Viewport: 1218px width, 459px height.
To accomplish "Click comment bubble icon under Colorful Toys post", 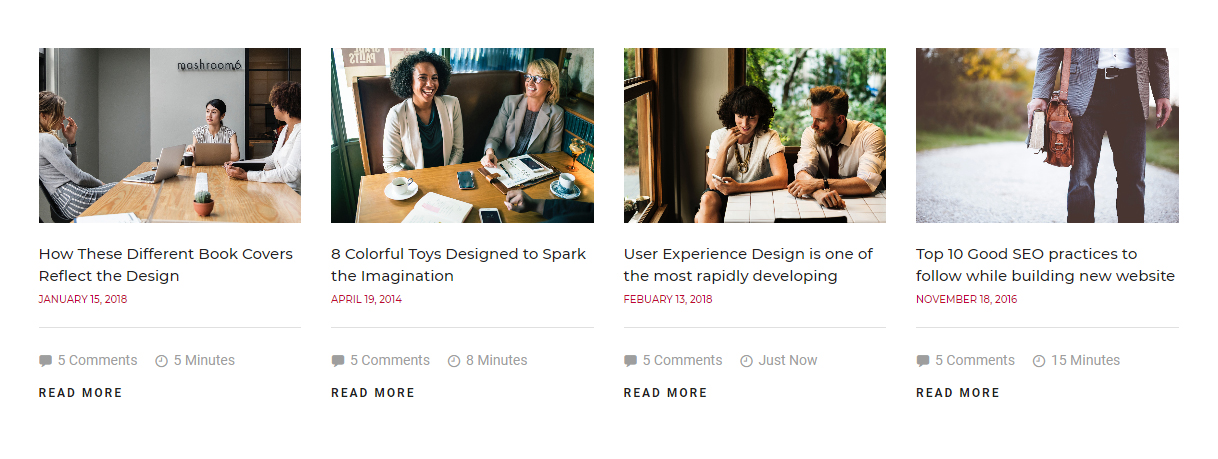I will [x=338, y=361].
